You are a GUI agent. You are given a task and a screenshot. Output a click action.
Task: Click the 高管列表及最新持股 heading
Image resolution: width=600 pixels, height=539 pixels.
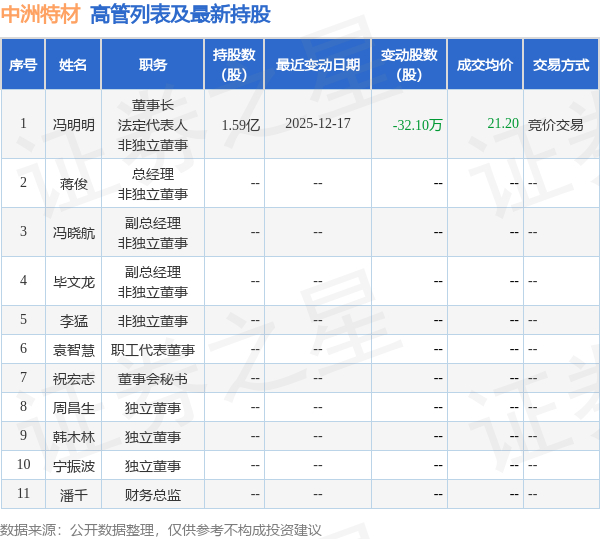point(180,15)
